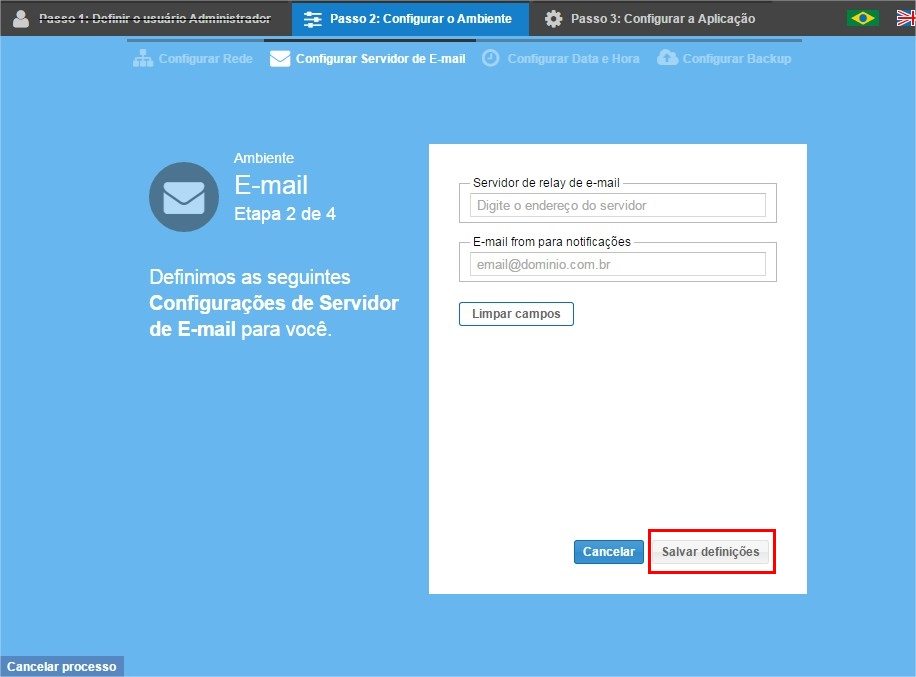Screen dimensions: 916x677
Task: Select the 'Passo 3: Configurar a Aplicação' tab label
Action: point(663,18)
